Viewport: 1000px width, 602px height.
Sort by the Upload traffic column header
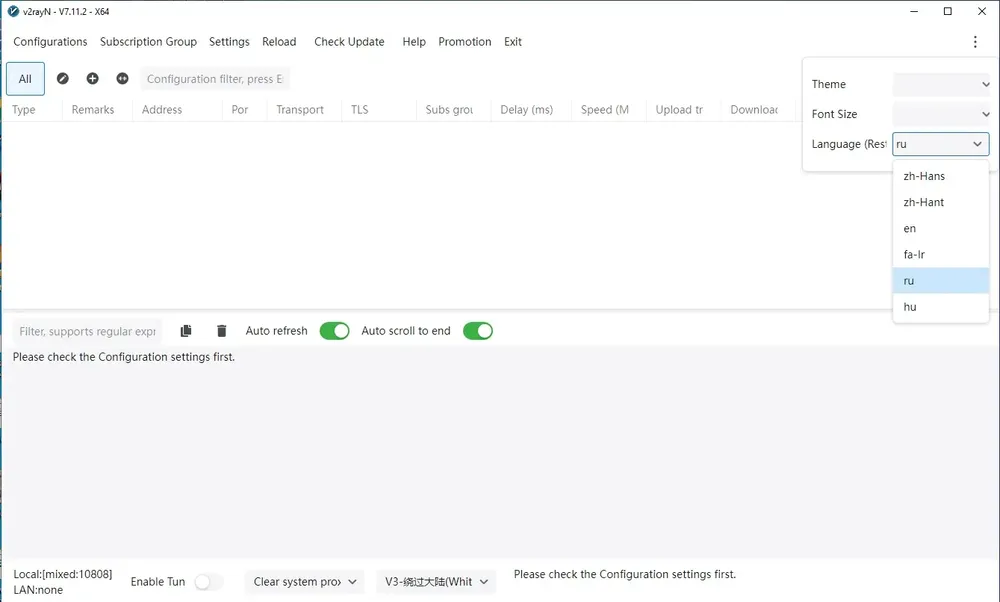pos(684,110)
